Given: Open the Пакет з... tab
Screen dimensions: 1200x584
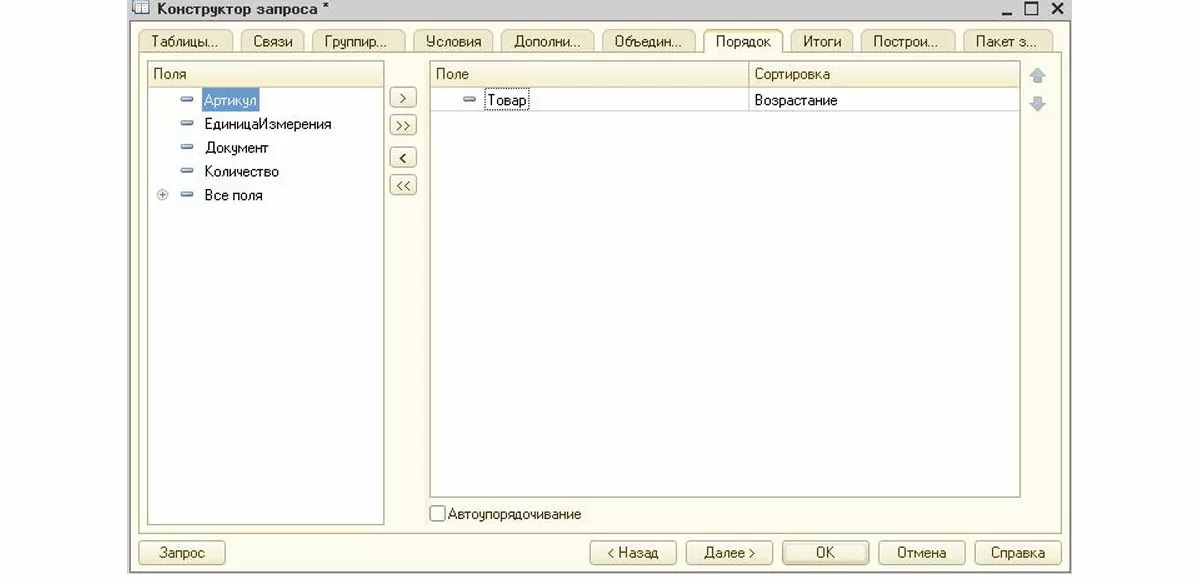Looking at the screenshot, I should click(1006, 42).
